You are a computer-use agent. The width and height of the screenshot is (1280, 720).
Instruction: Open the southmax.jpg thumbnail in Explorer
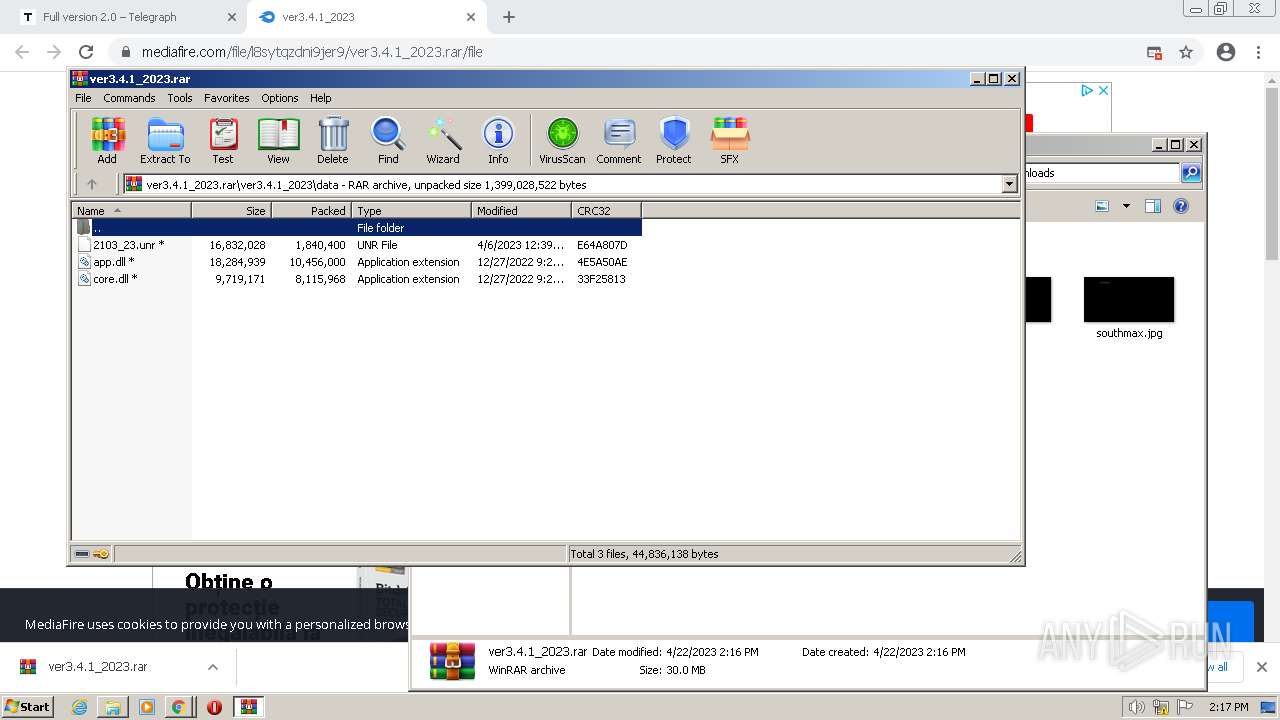[1129, 300]
